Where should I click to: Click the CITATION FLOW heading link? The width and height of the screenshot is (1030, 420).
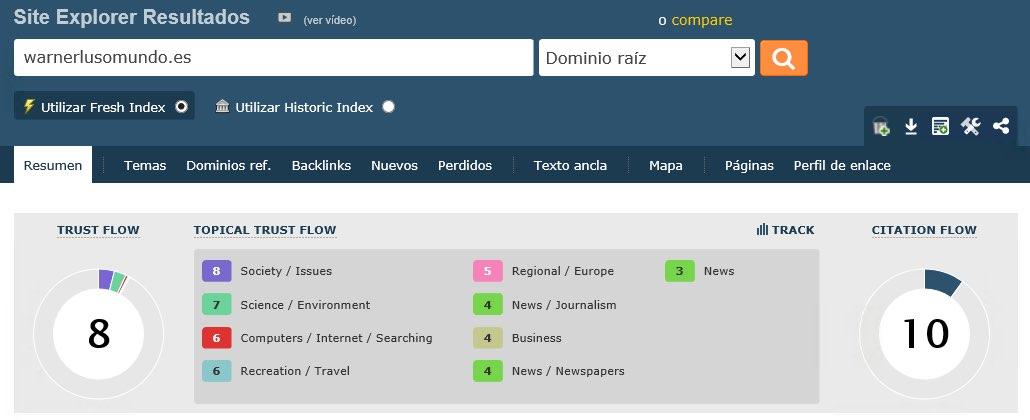click(924, 230)
